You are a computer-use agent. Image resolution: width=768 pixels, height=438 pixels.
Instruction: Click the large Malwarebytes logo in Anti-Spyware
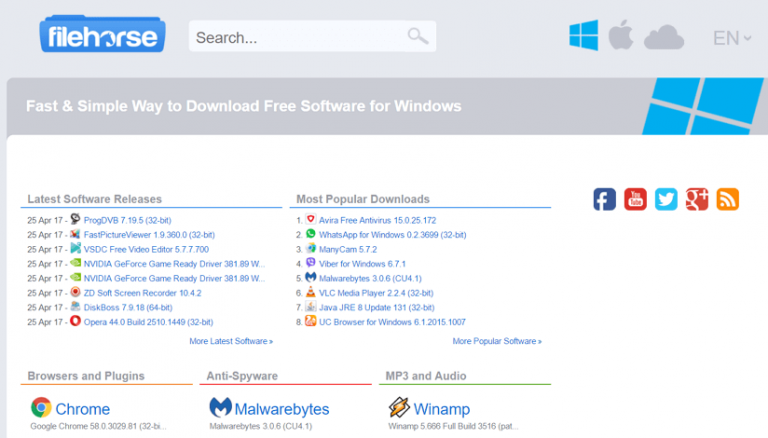tap(220, 408)
